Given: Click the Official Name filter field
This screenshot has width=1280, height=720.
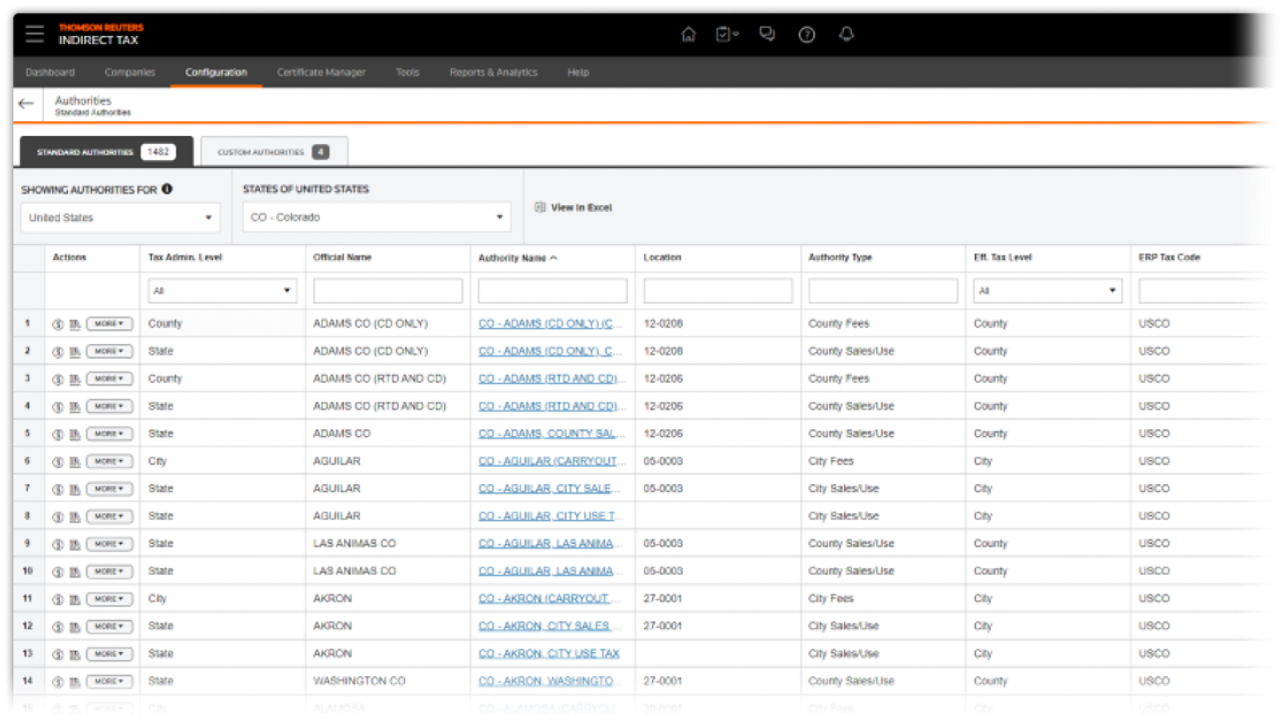Looking at the screenshot, I should 388,291.
